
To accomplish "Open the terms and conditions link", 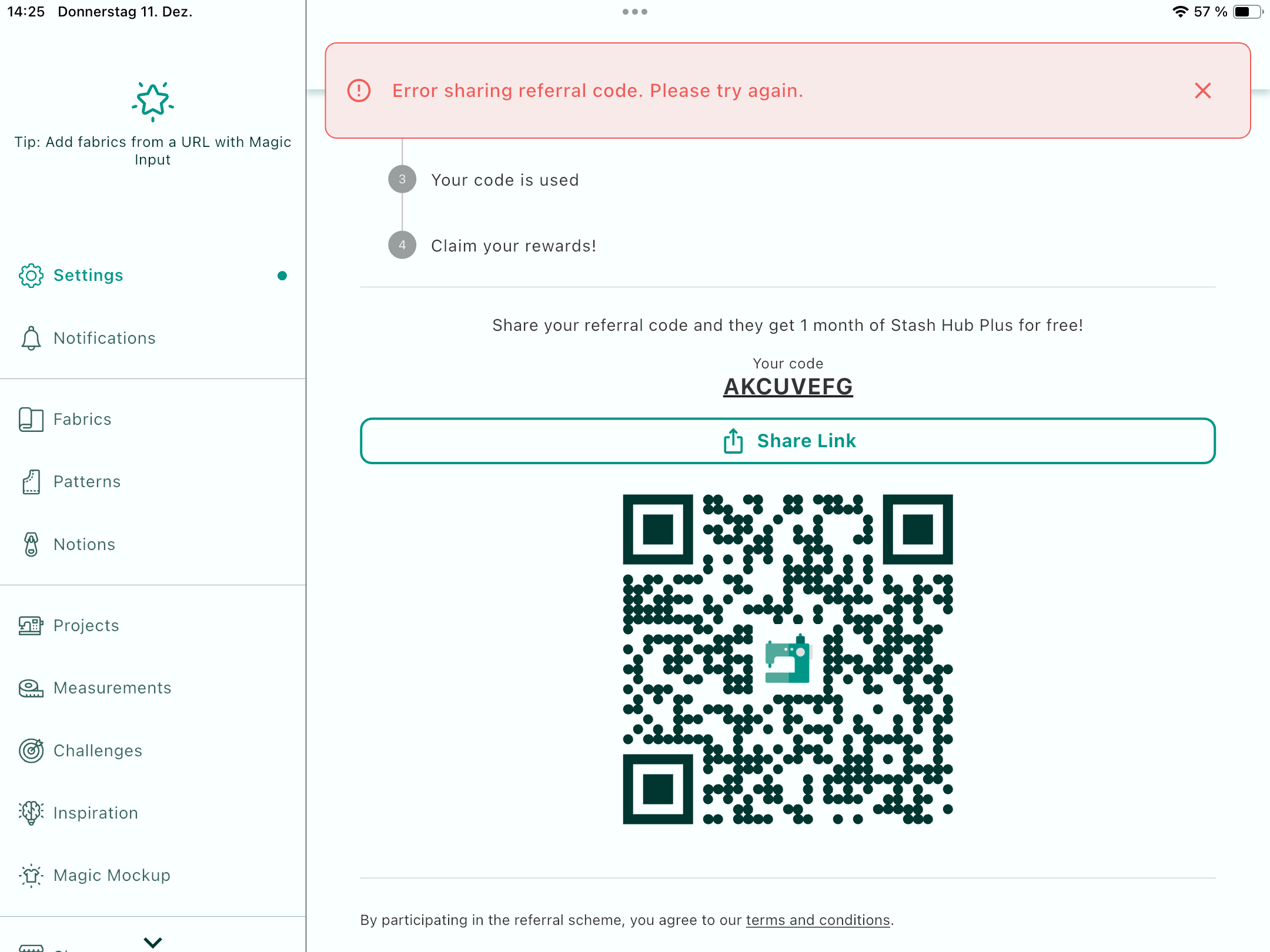I will tap(817, 920).
